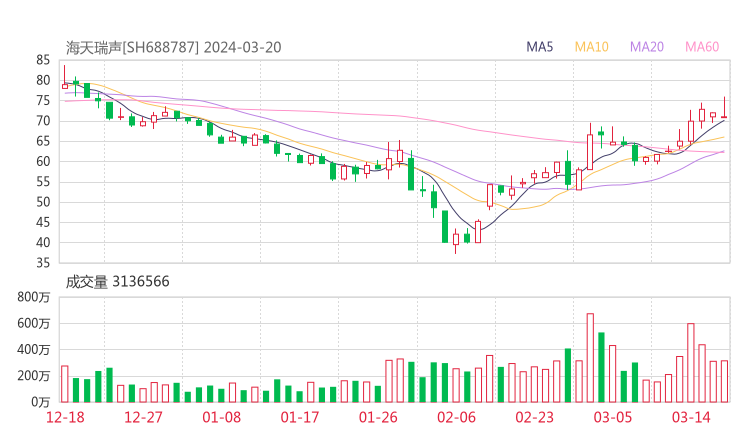This screenshot has width=740, height=440.
Task: Click the 800万 volume axis label
Action: [34, 297]
